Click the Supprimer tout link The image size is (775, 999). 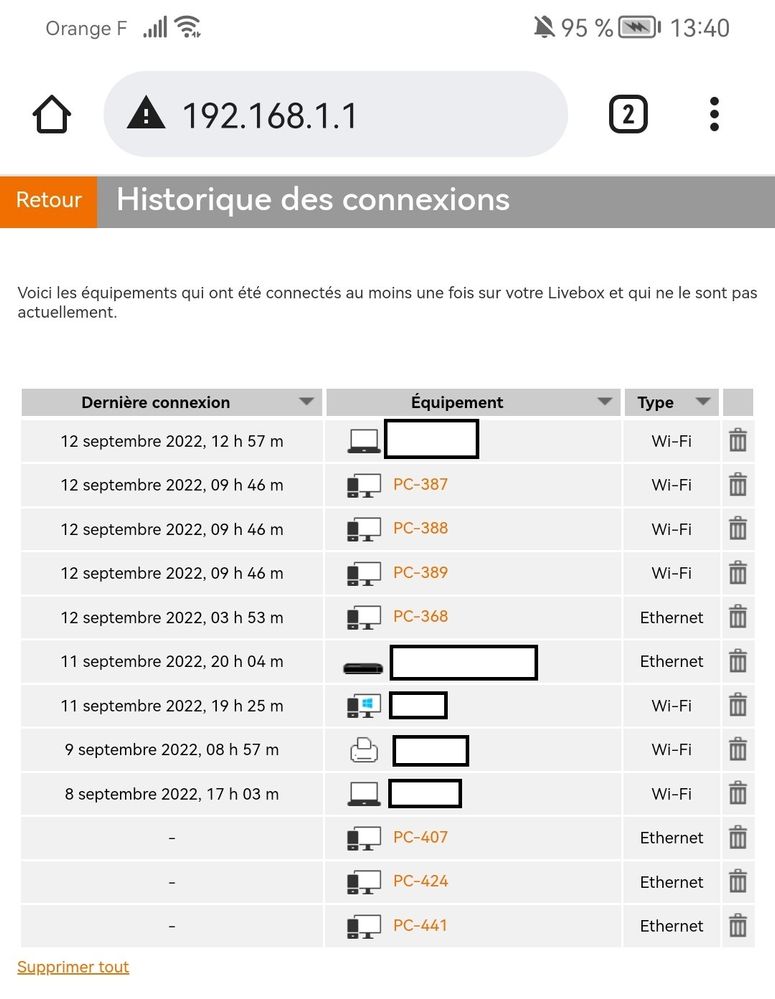tap(72, 966)
